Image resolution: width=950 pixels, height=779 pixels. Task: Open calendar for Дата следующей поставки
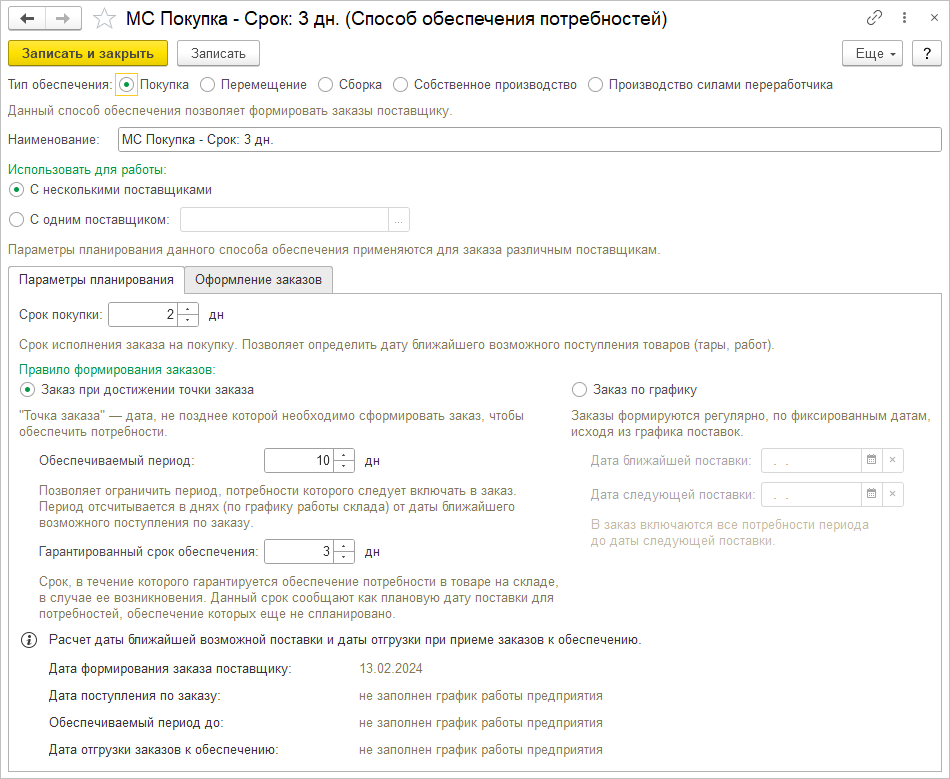tap(871, 494)
